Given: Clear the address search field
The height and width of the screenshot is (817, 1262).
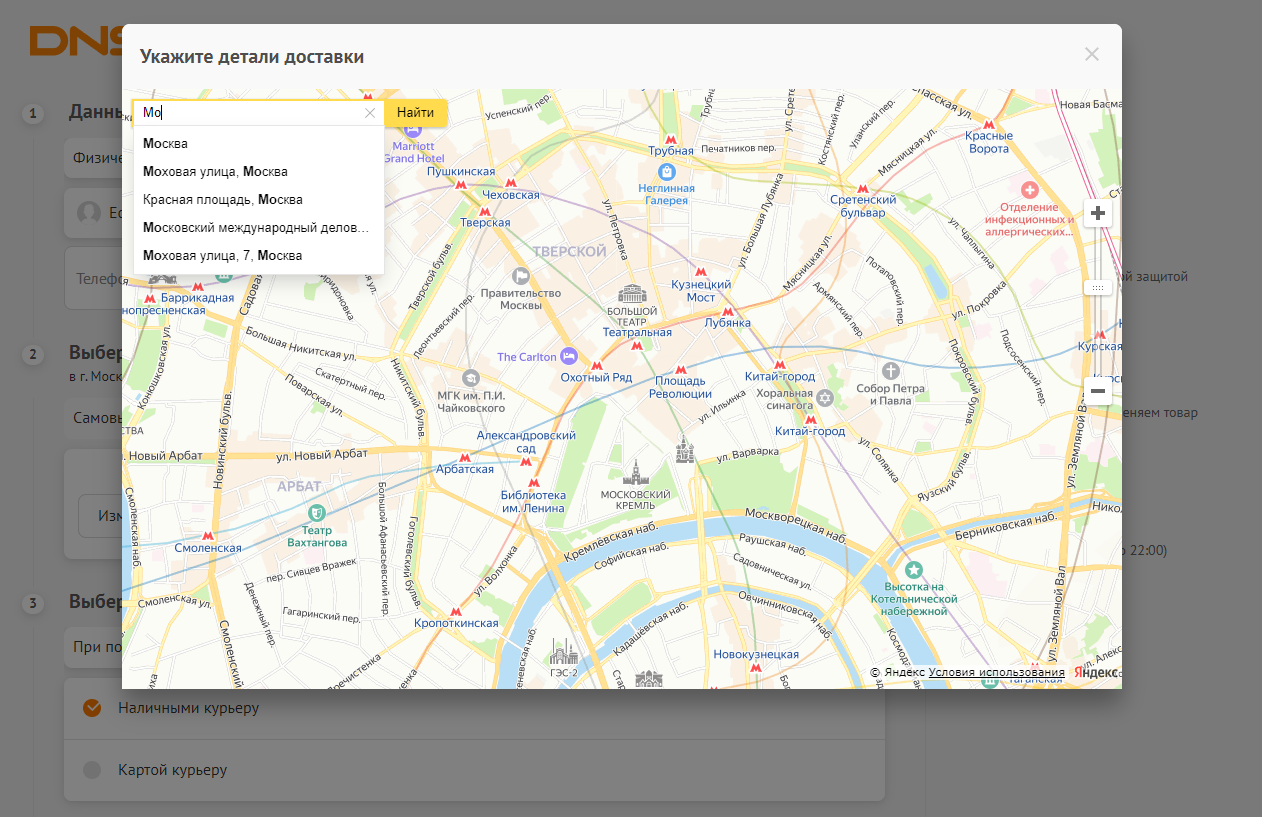Looking at the screenshot, I should [x=369, y=113].
